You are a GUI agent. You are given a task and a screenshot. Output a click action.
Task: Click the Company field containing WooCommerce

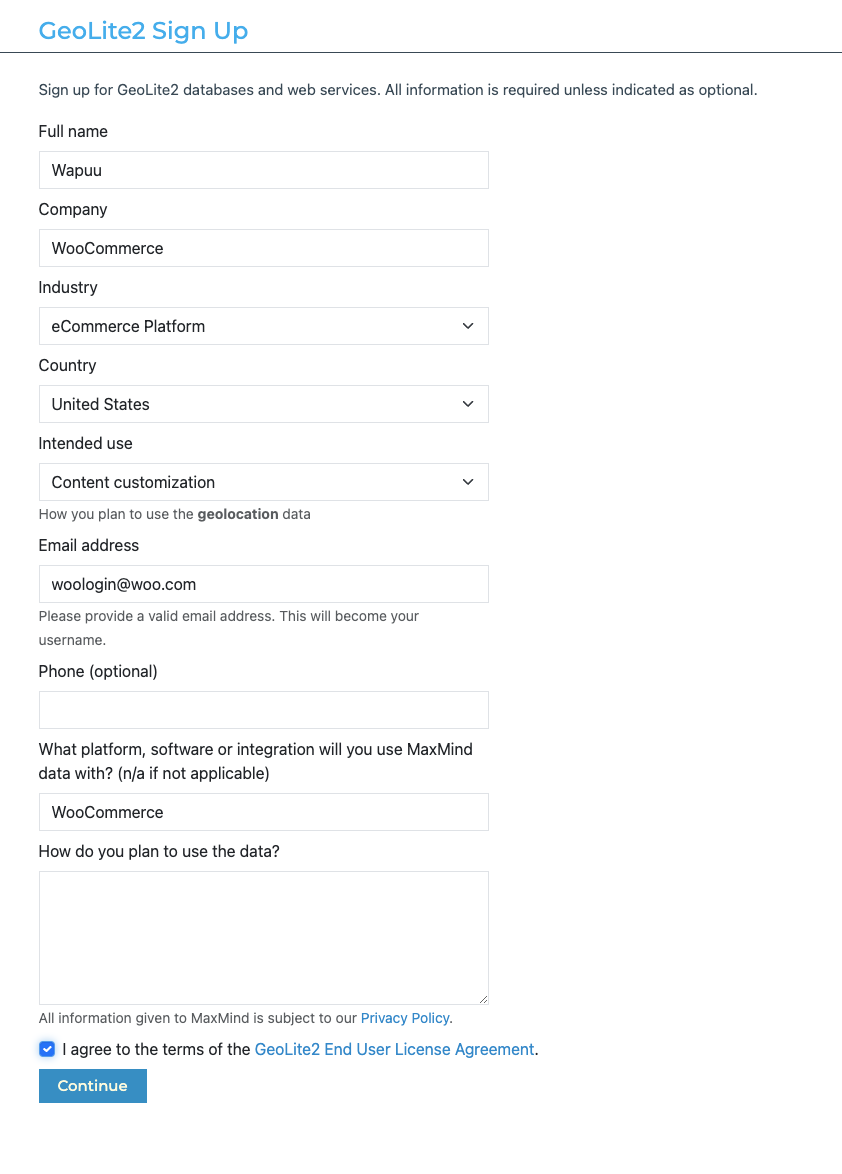pyautogui.click(x=263, y=248)
